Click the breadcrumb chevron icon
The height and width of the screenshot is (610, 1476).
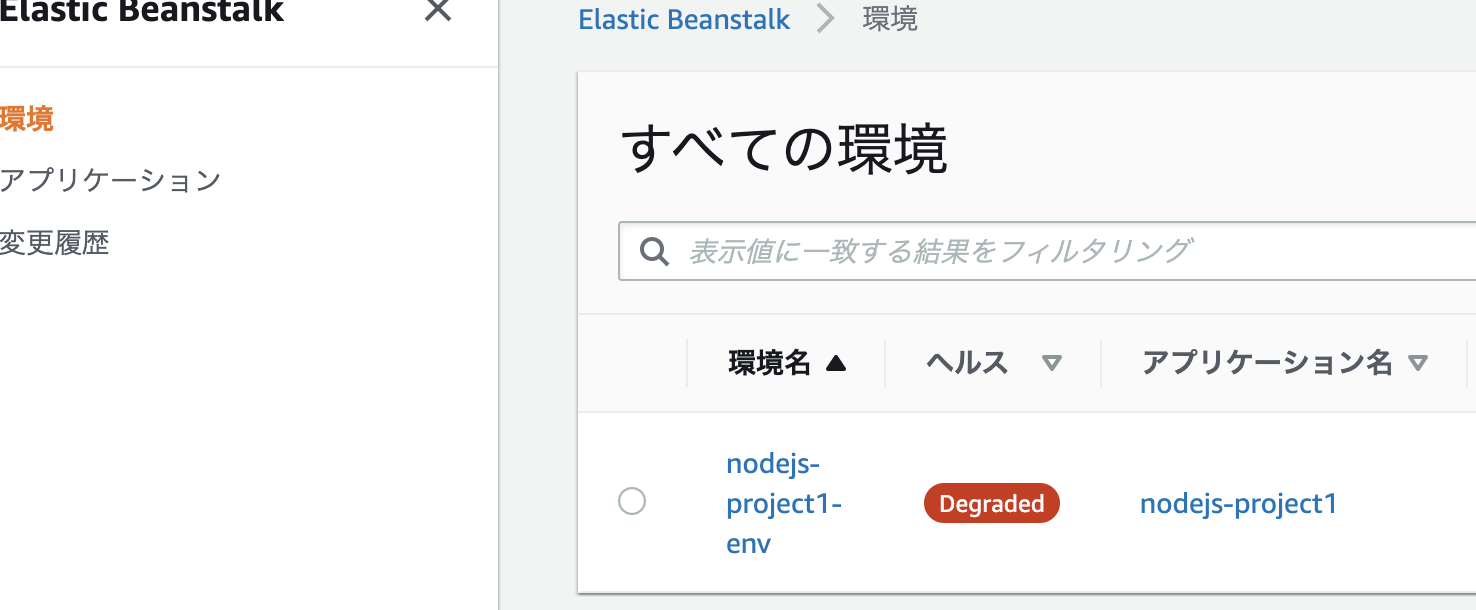click(x=824, y=19)
